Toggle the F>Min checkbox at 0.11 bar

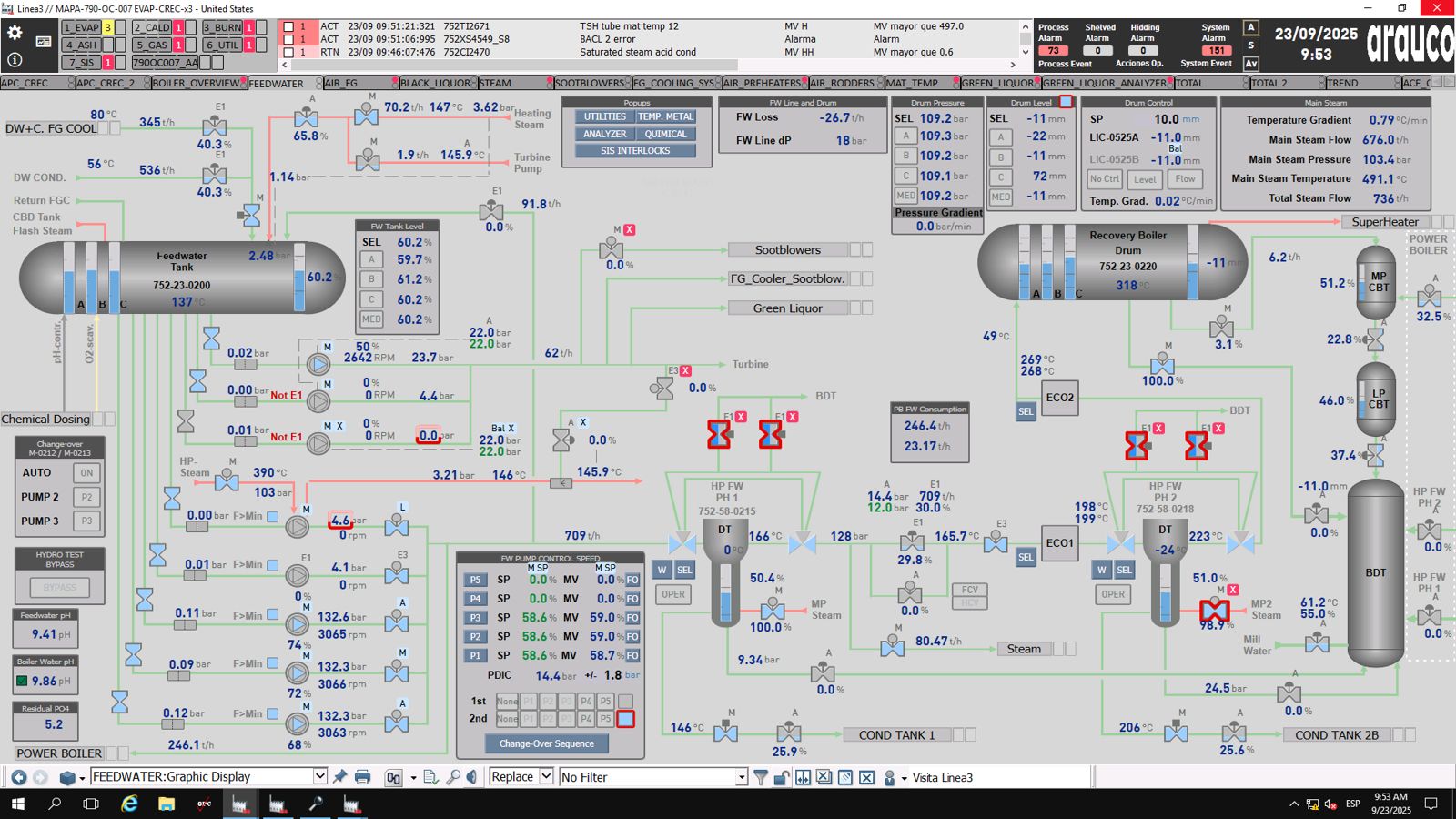click(272, 616)
